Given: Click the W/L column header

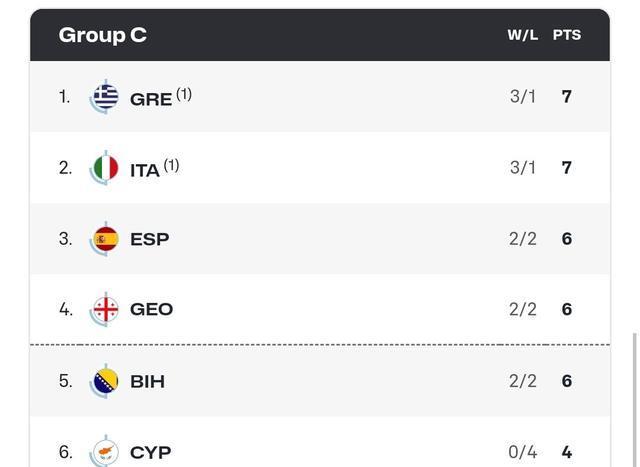Looking at the screenshot, I should 522,35.
